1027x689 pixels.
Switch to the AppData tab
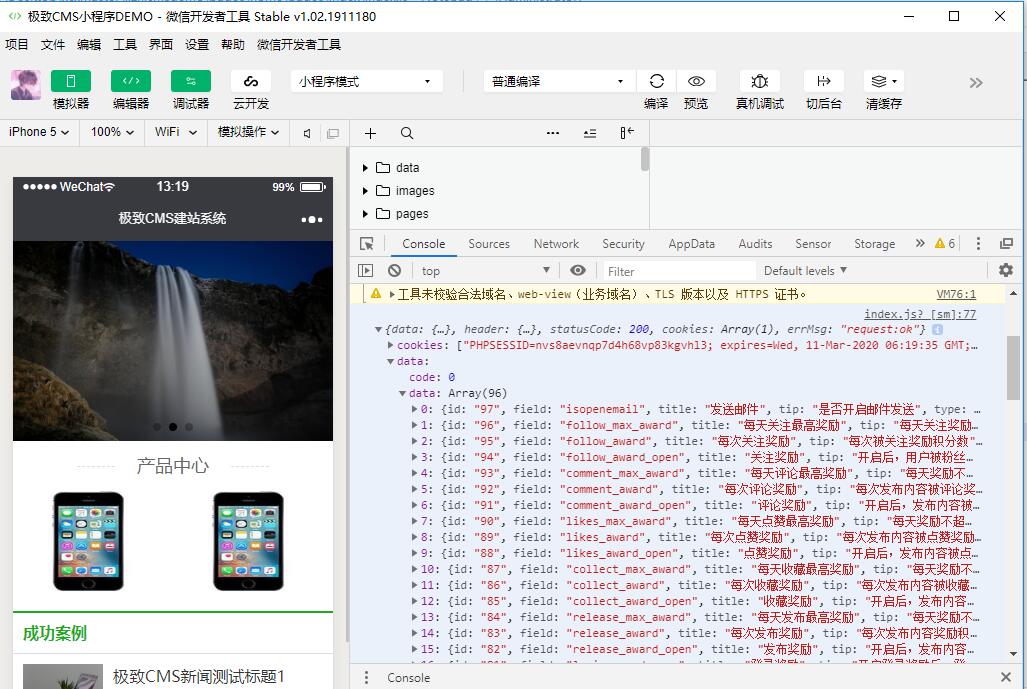point(692,244)
